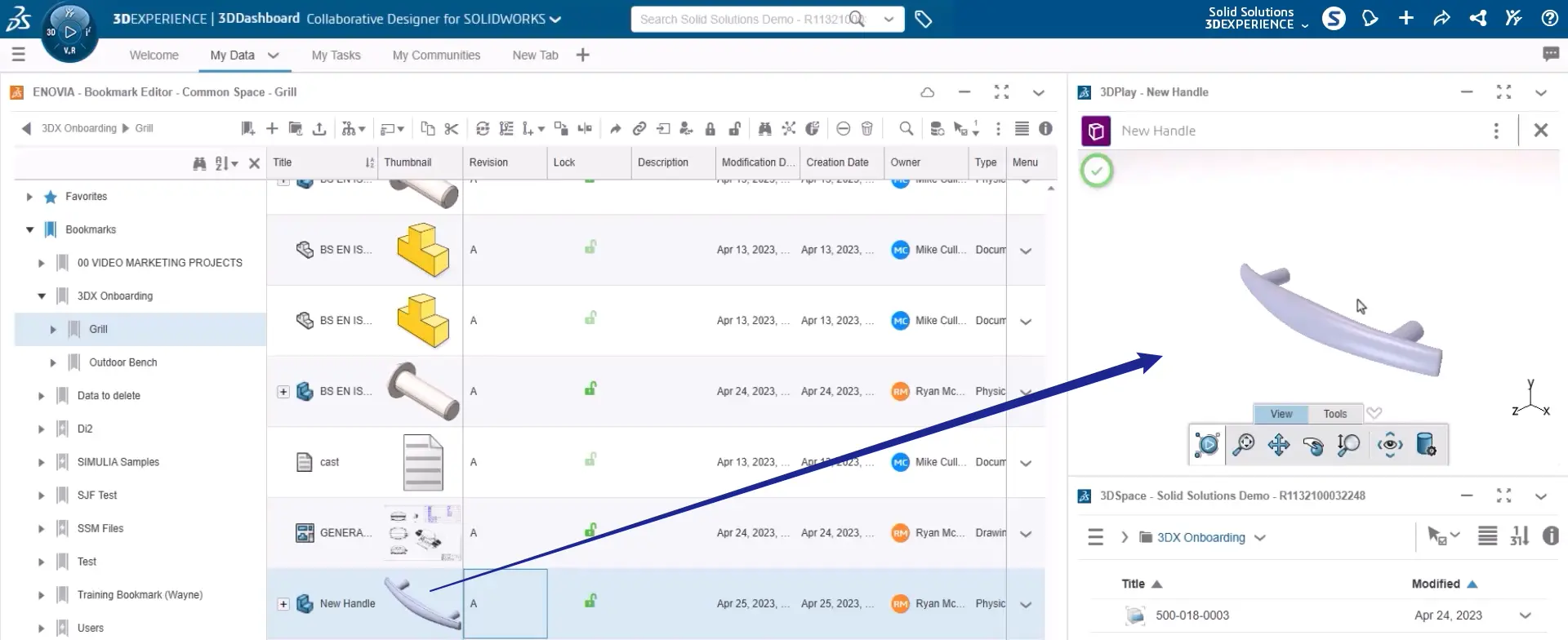
Task: Click the eye view-mode icon in 3DPlay
Action: (1390, 445)
